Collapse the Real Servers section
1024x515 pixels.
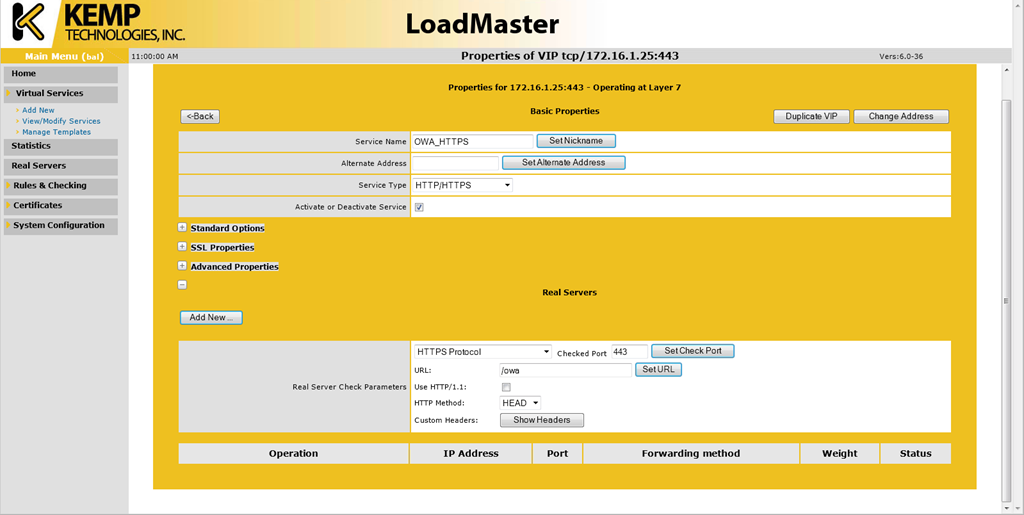click(182, 285)
